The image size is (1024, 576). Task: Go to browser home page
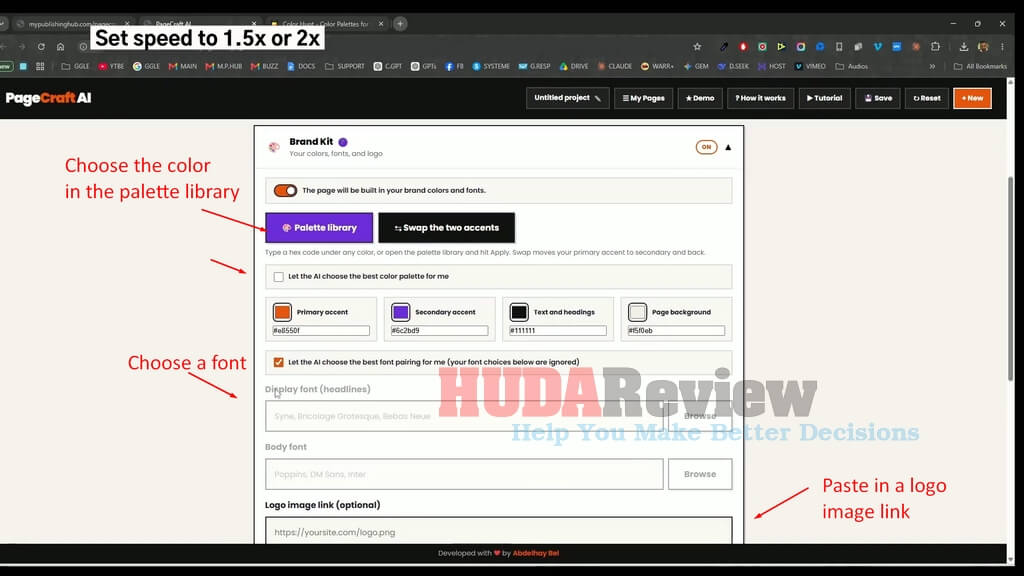[61, 47]
